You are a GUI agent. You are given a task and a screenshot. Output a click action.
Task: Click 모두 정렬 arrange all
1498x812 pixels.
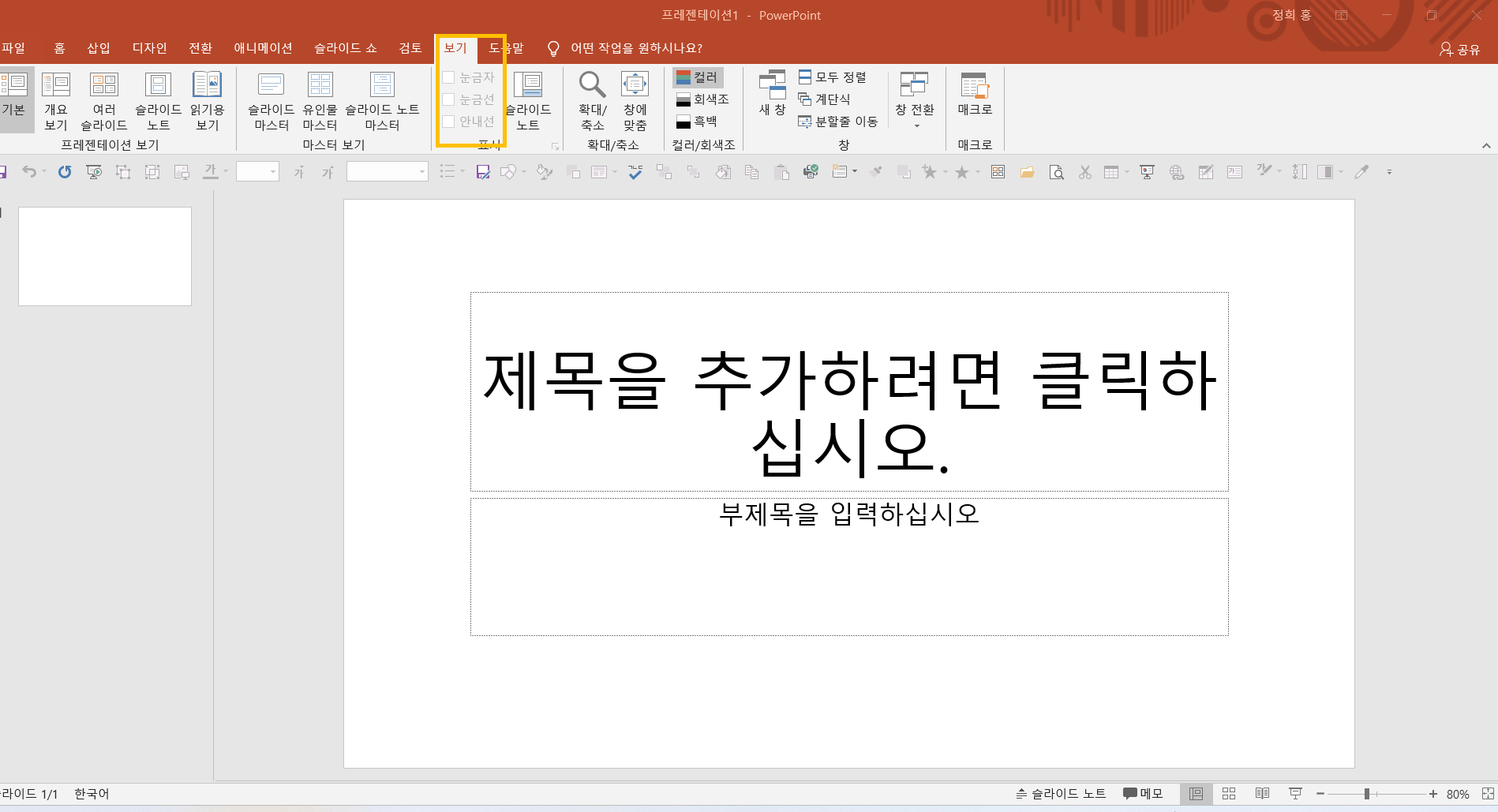832,77
